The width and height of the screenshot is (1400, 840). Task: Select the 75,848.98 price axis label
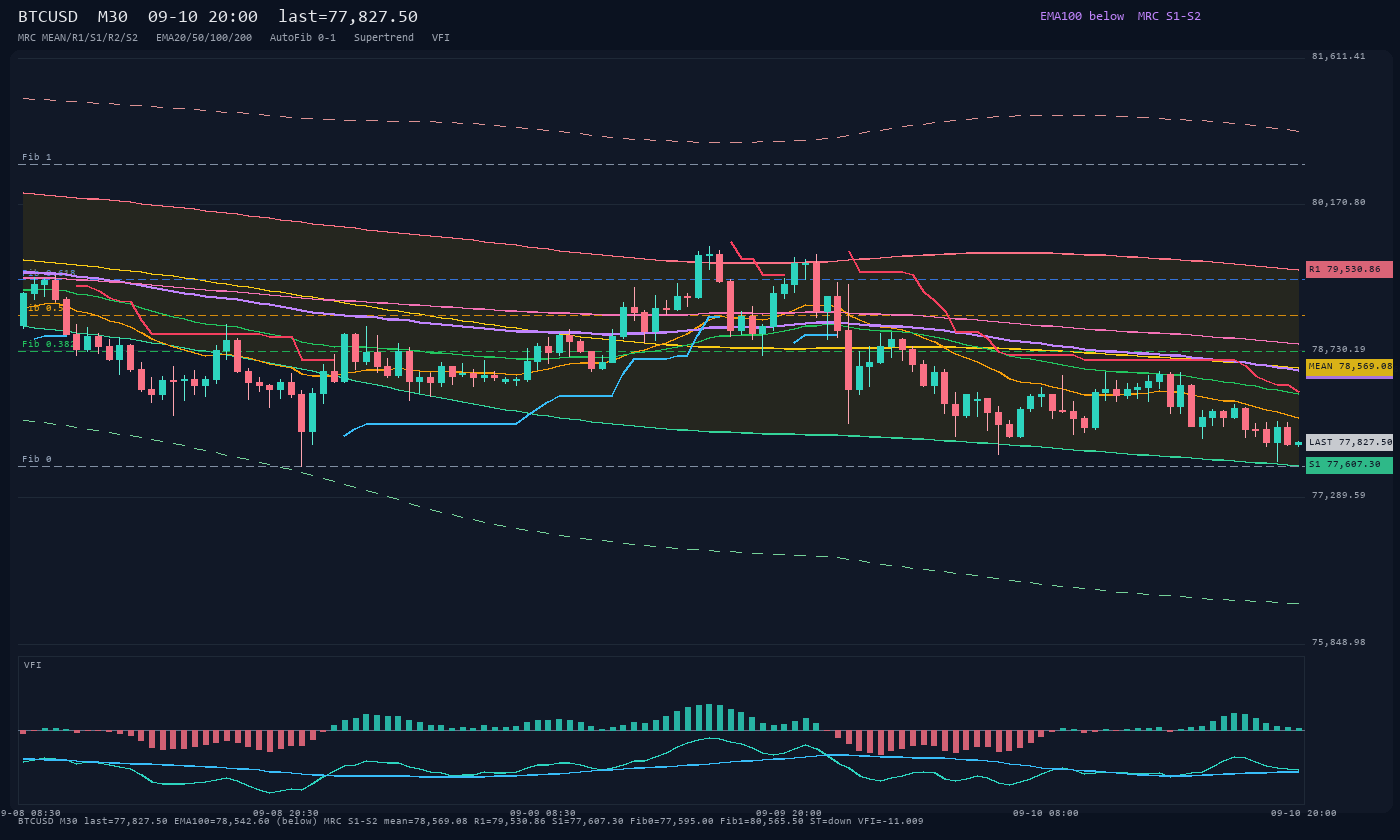click(1338, 643)
